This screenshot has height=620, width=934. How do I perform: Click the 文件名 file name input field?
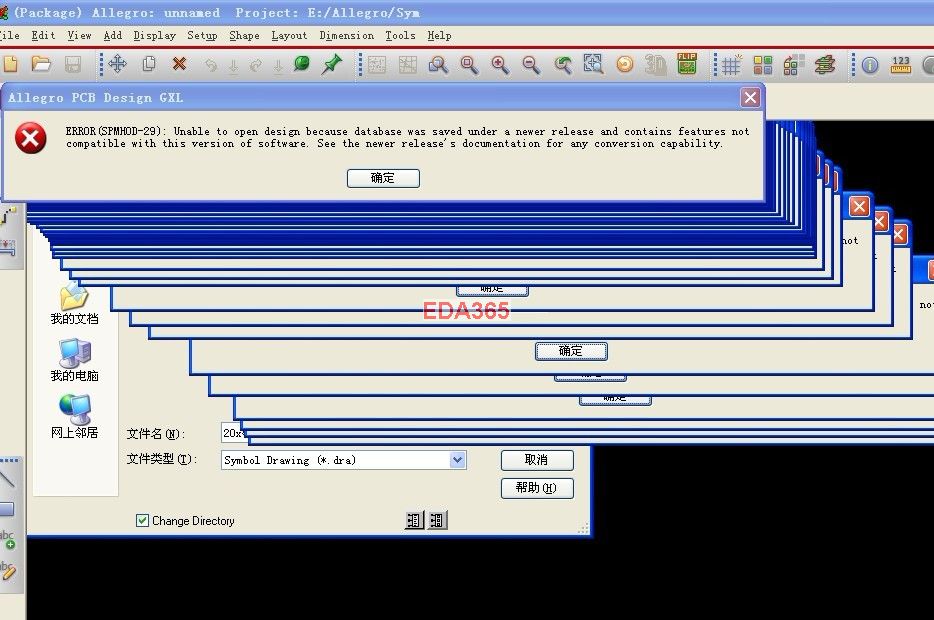(233, 434)
